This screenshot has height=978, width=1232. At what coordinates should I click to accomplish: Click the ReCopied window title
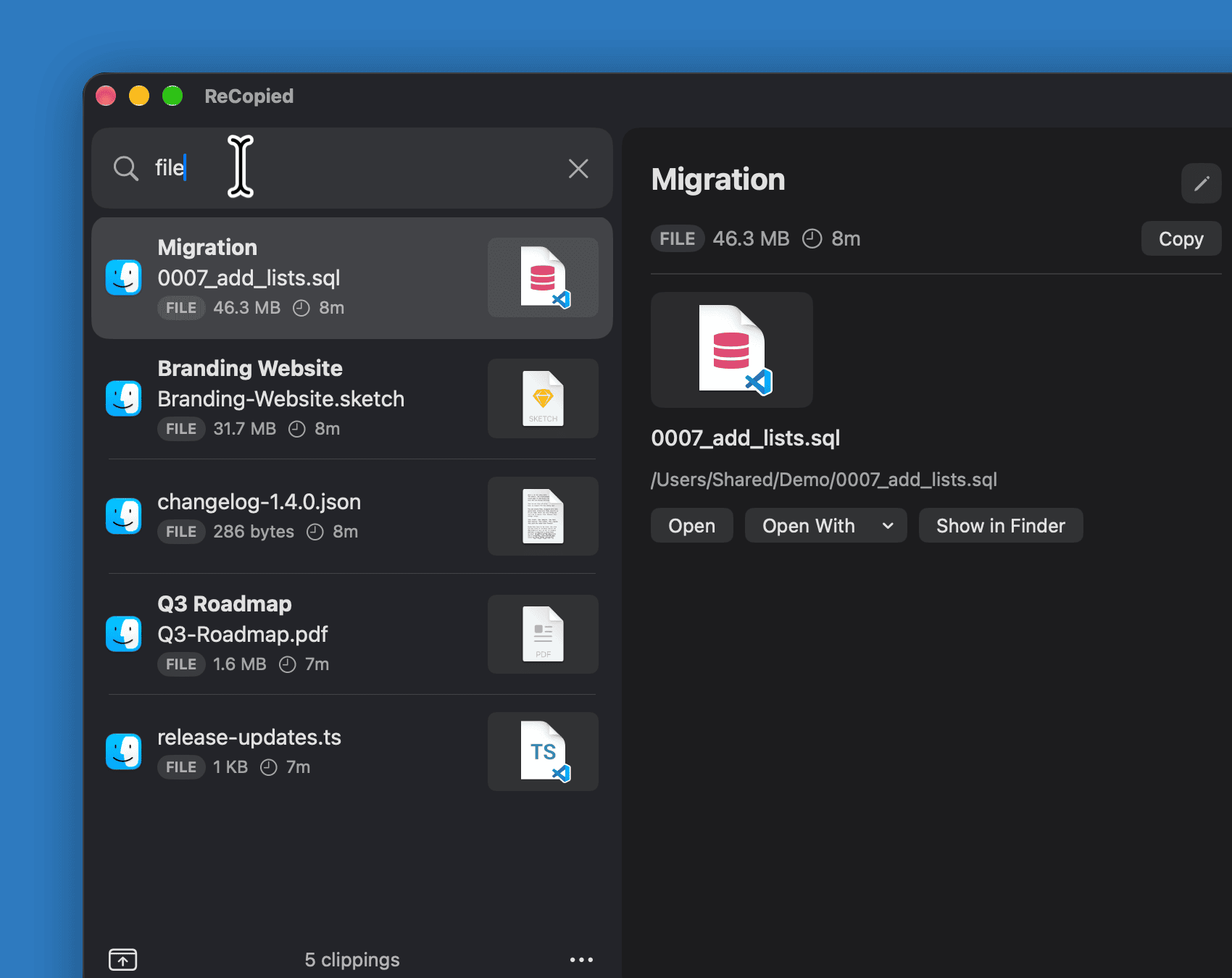coord(249,96)
